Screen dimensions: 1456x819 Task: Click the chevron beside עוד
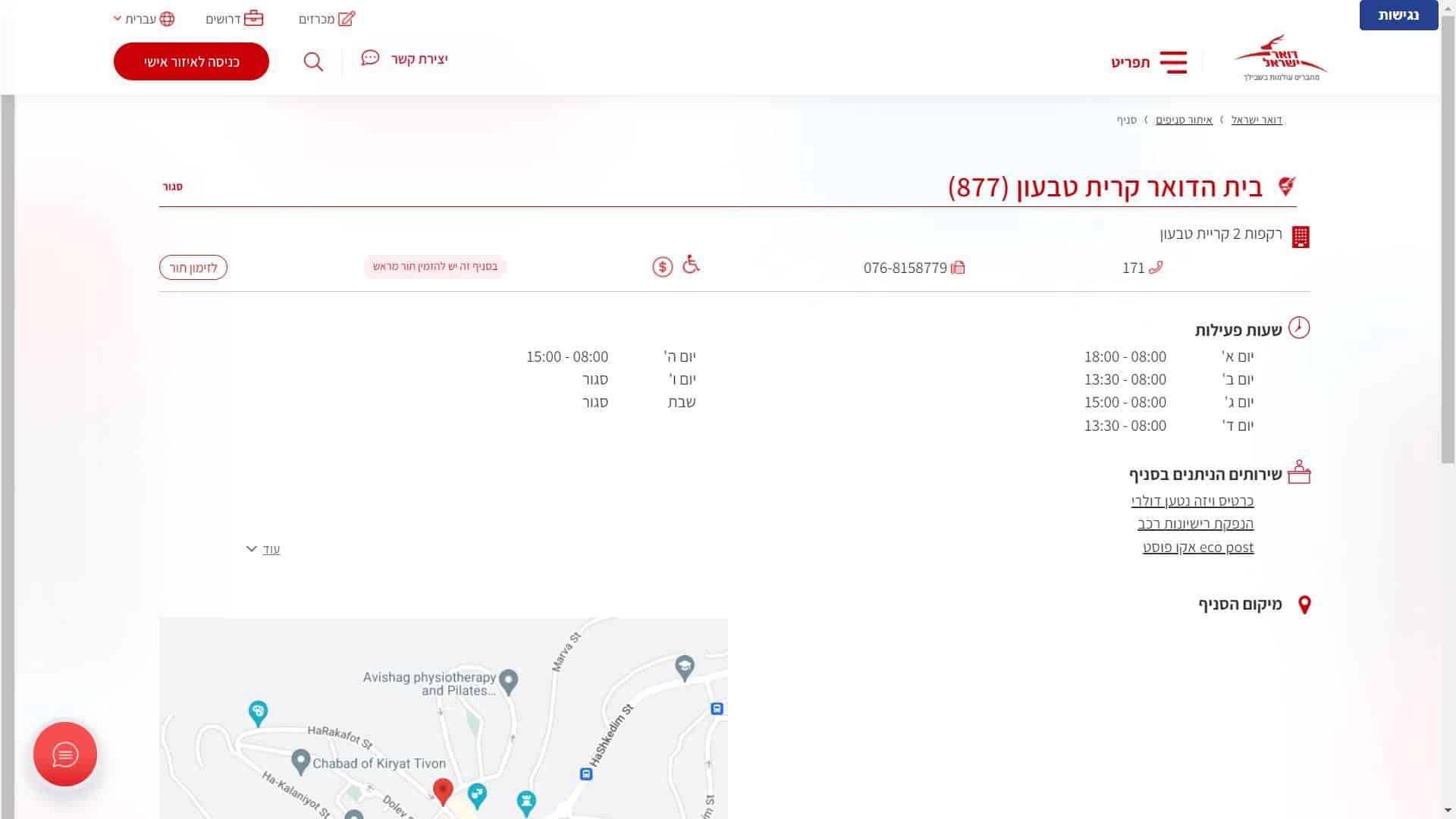[x=252, y=548]
